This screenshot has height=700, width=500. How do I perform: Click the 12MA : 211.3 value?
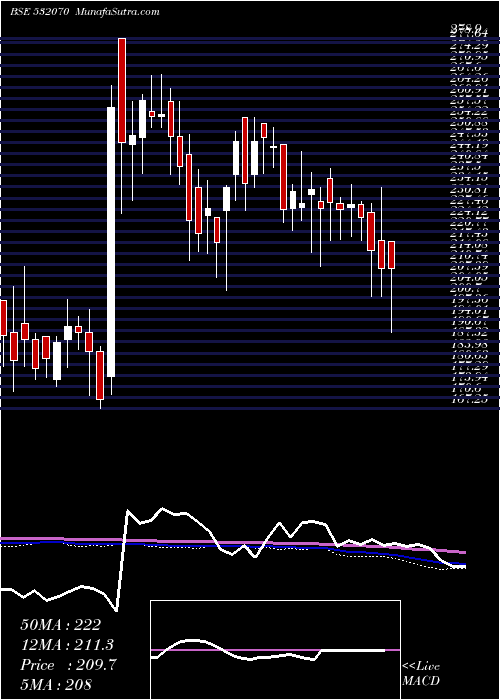[x=67, y=645]
